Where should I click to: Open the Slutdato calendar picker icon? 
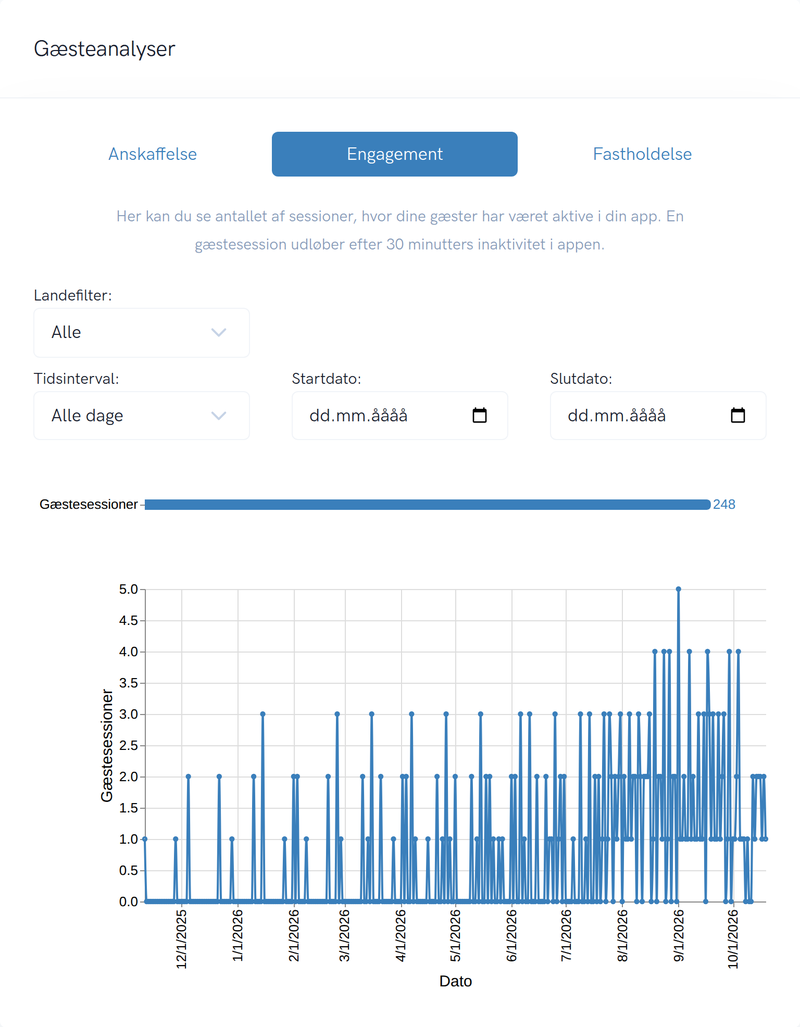tap(738, 415)
